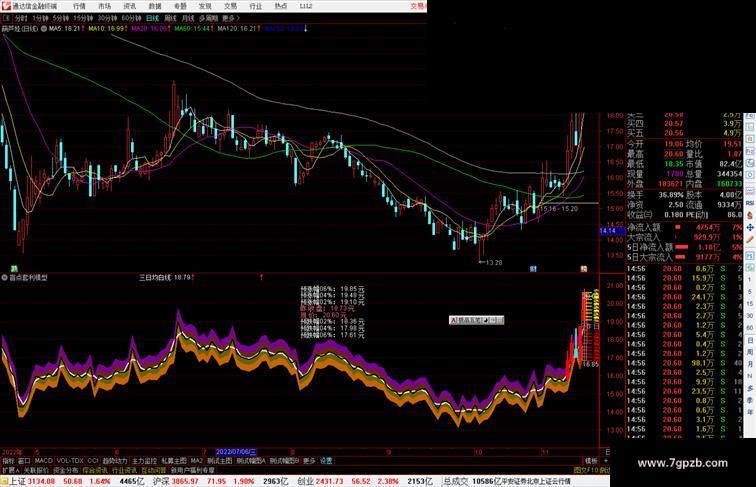Click the 窗口 button in indicator bar
This screenshot has width=756, height=487.
[x=24, y=460]
